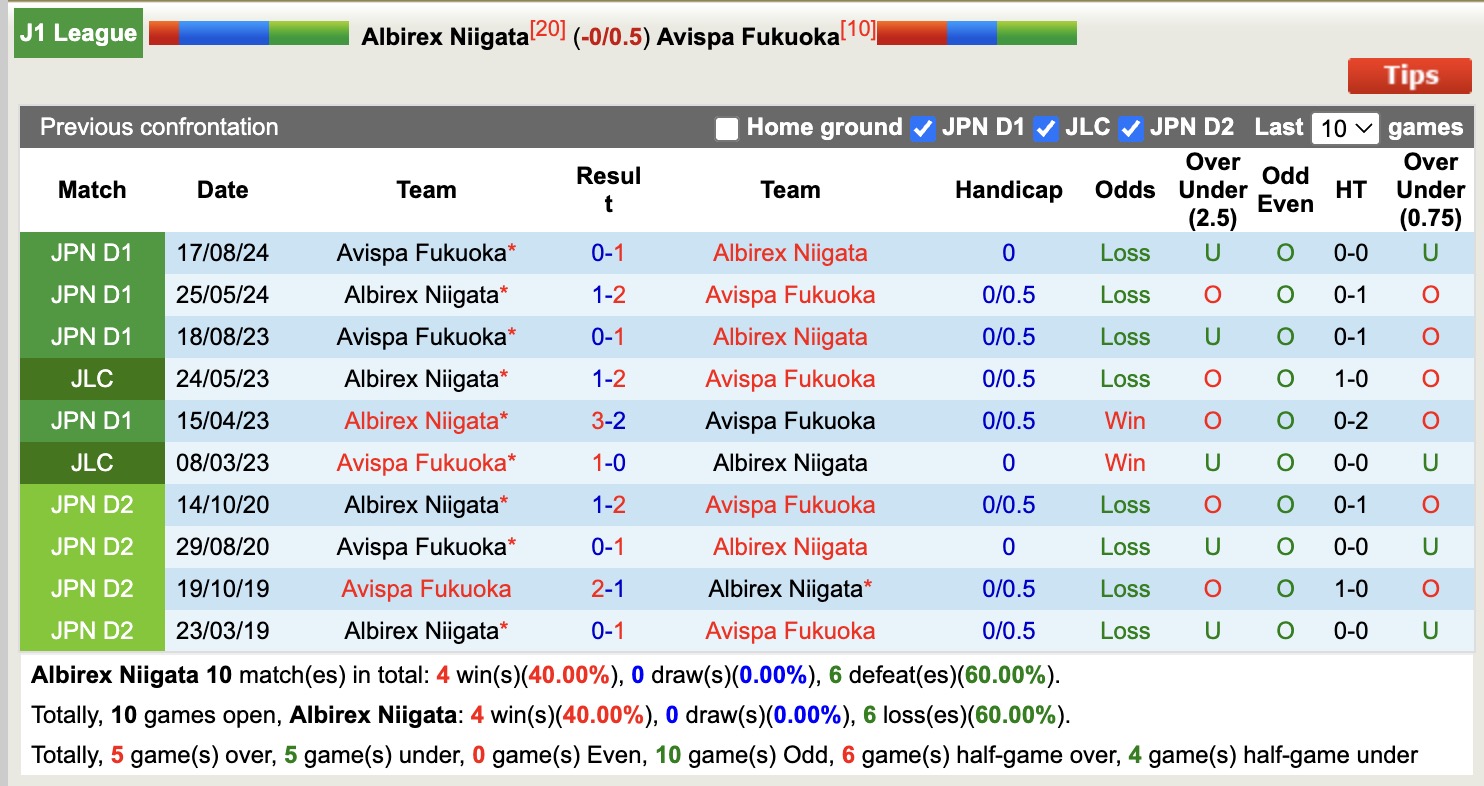1484x786 pixels.
Task: Click the JLC badge for the 24/05/23 match
Action: (x=91, y=379)
